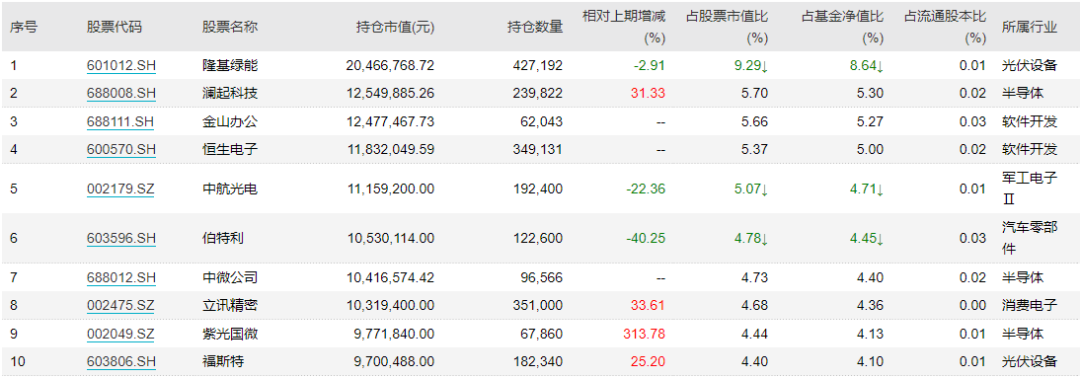Click industry cell 消费电子
The height and width of the screenshot is (378, 1080).
[1029, 305]
